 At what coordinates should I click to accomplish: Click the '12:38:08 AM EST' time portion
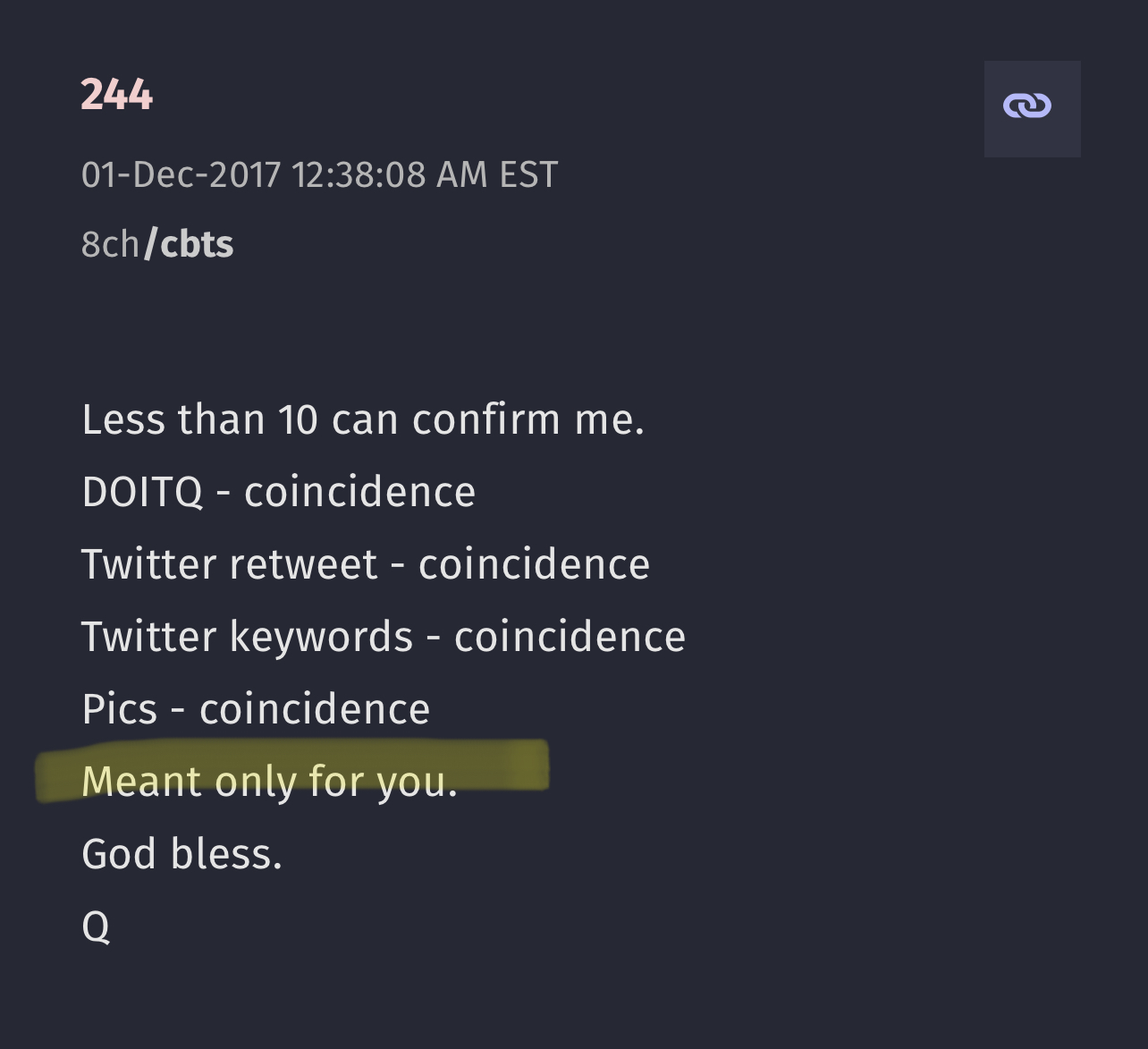click(x=424, y=174)
